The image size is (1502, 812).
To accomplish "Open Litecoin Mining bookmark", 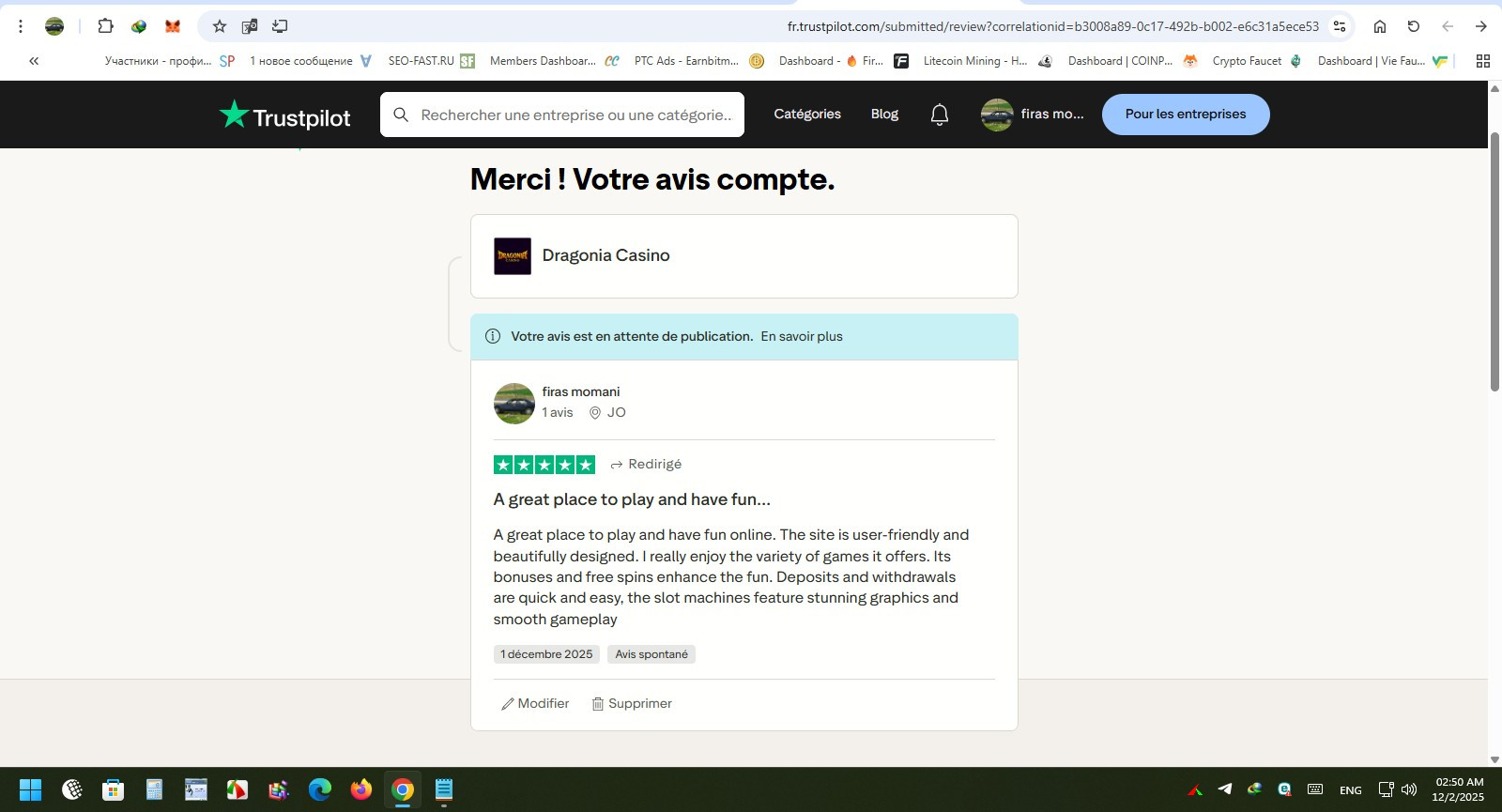I will tap(988, 61).
